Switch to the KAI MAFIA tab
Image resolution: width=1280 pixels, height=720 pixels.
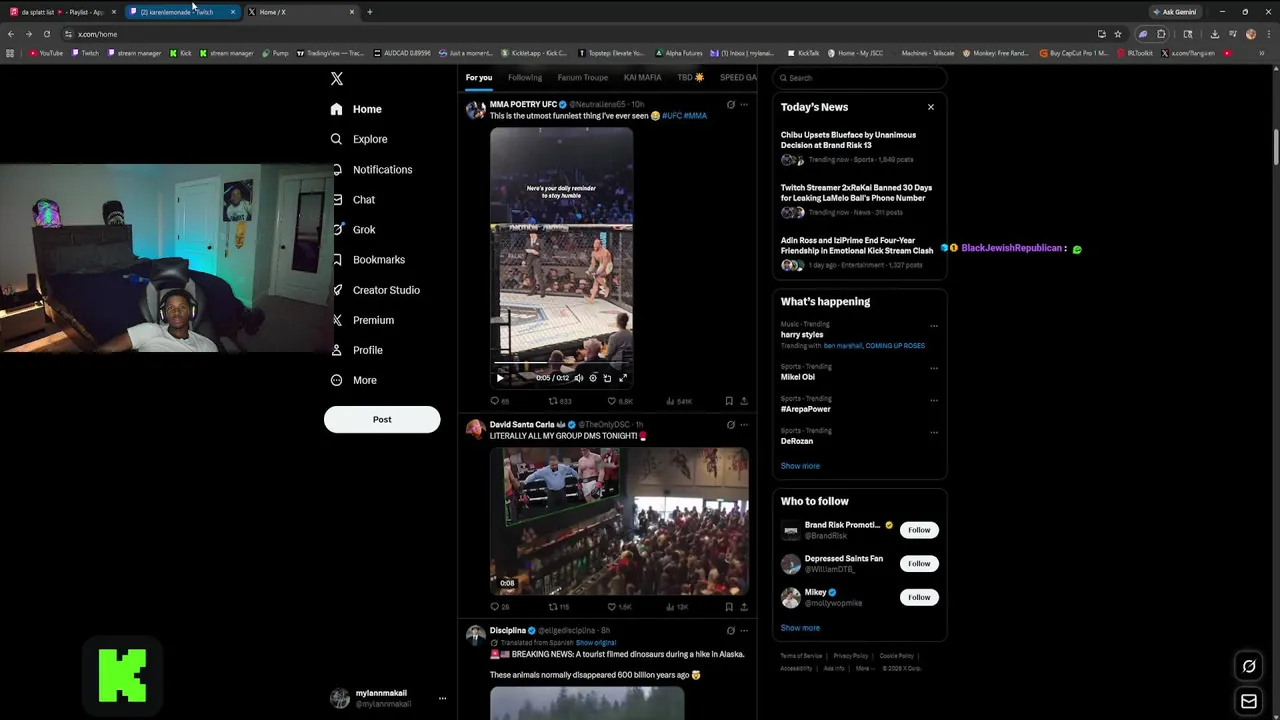(x=642, y=77)
